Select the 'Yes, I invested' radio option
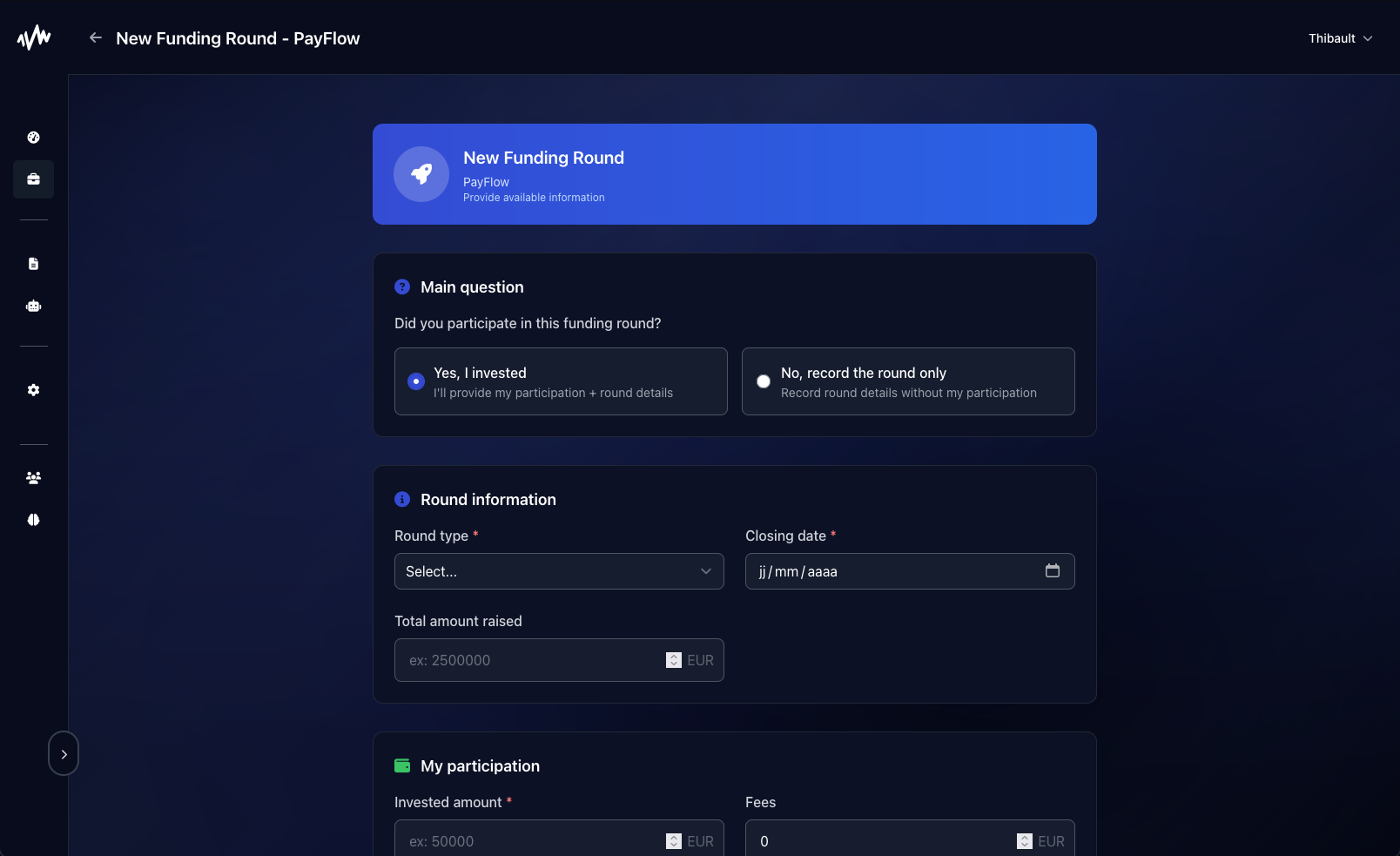This screenshot has width=1400, height=856. (416, 381)
